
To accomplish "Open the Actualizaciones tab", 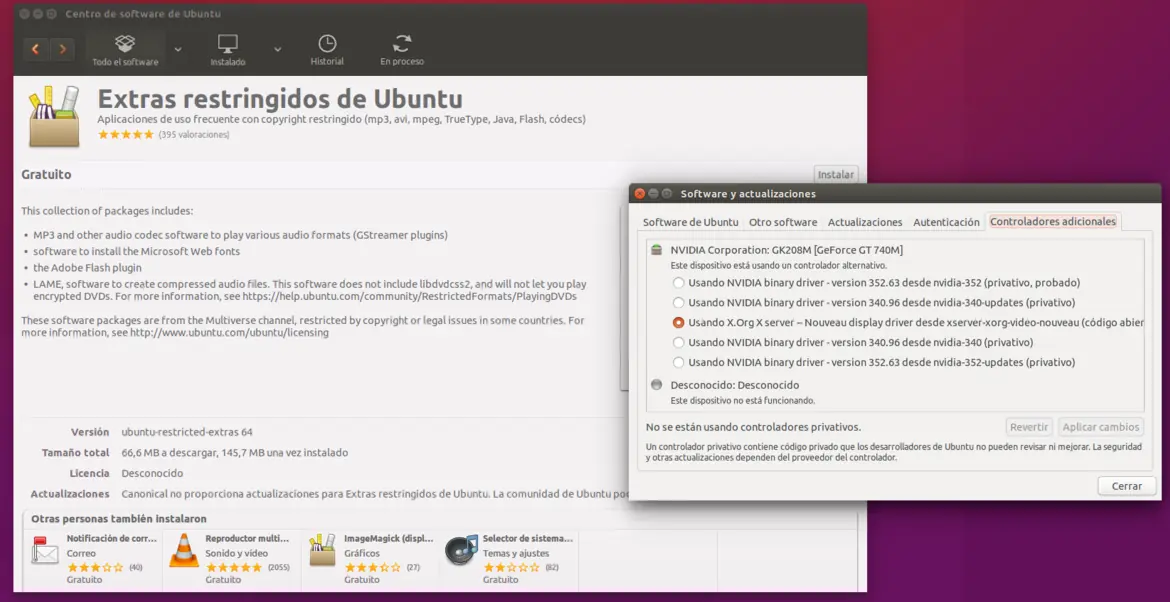I will (865, 222).
